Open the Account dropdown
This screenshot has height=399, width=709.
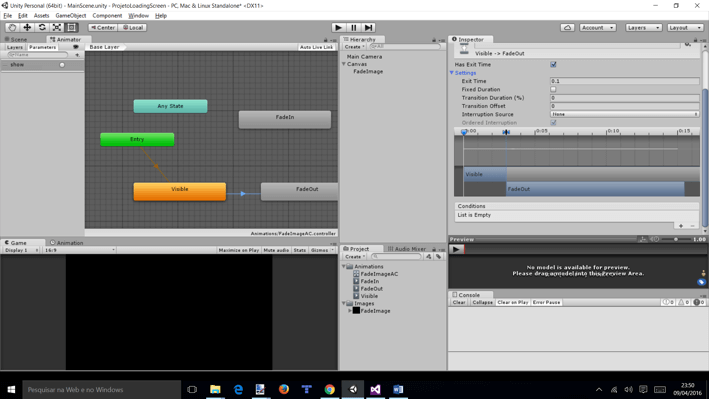(598, 28)
